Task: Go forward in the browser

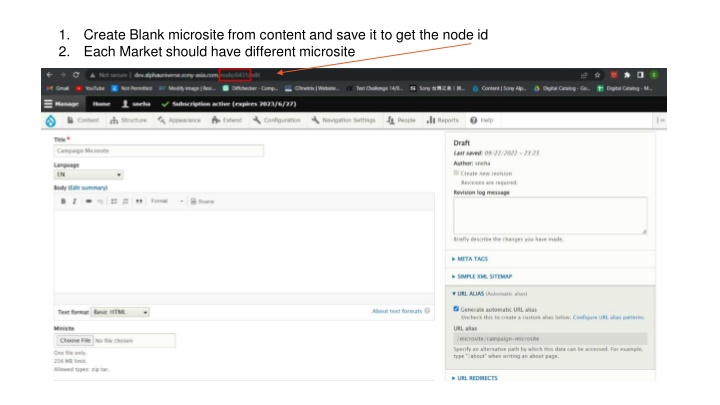Action: pyautogui.click(x=63, y=75)
